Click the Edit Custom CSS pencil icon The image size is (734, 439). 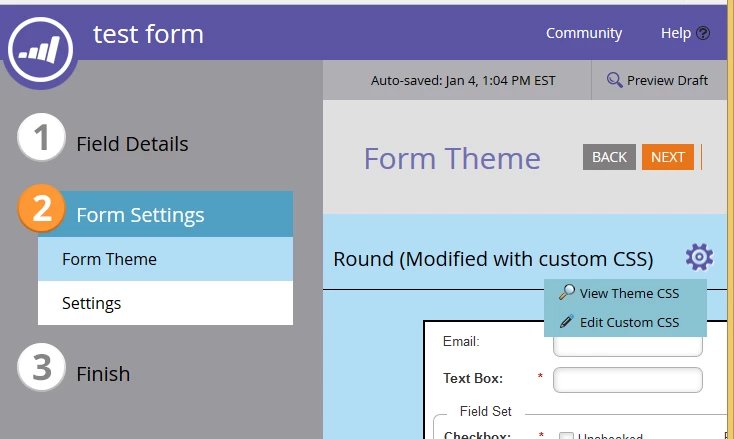coord(566,322)
